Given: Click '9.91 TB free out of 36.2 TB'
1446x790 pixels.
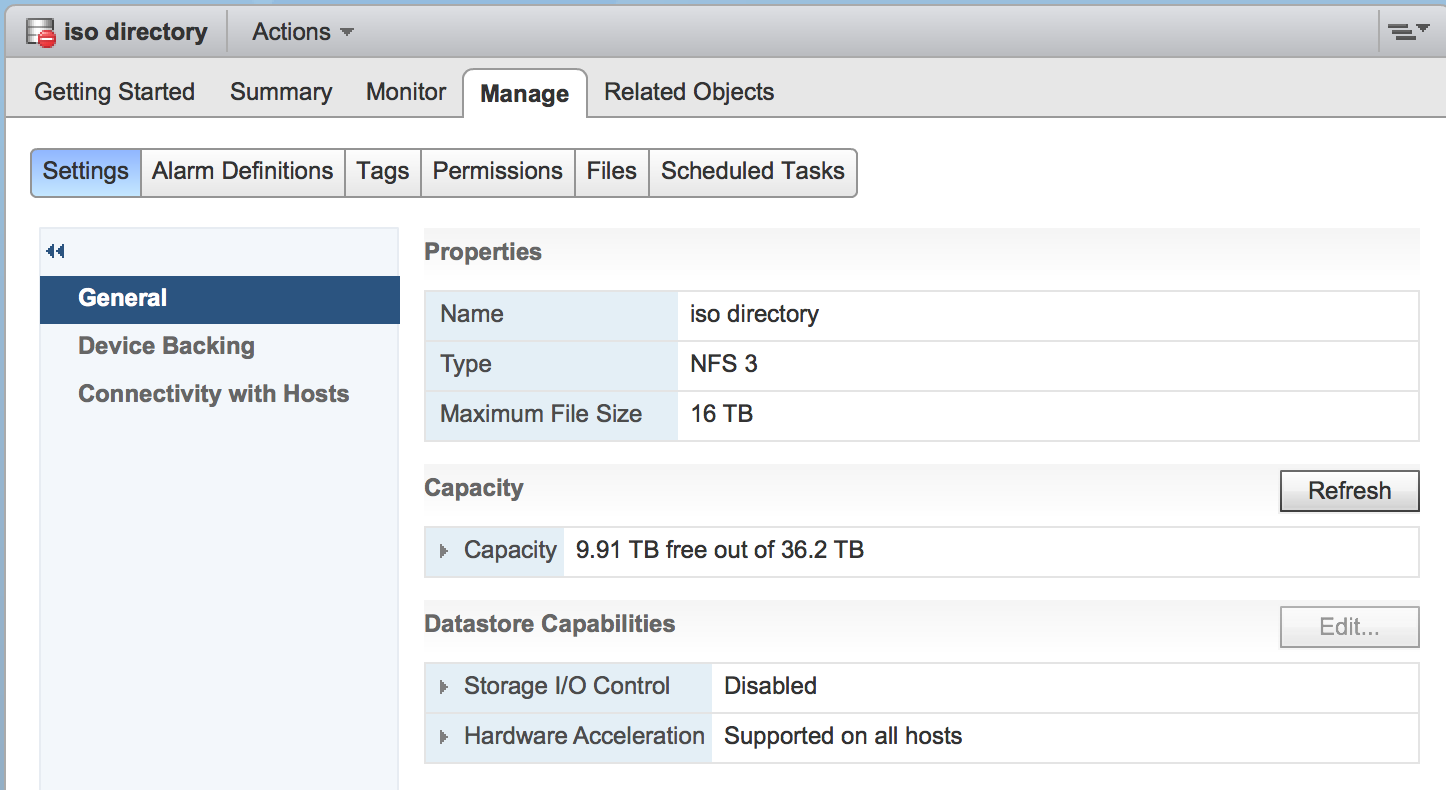Looking at the screenshot, I should (x=720, y=550).
